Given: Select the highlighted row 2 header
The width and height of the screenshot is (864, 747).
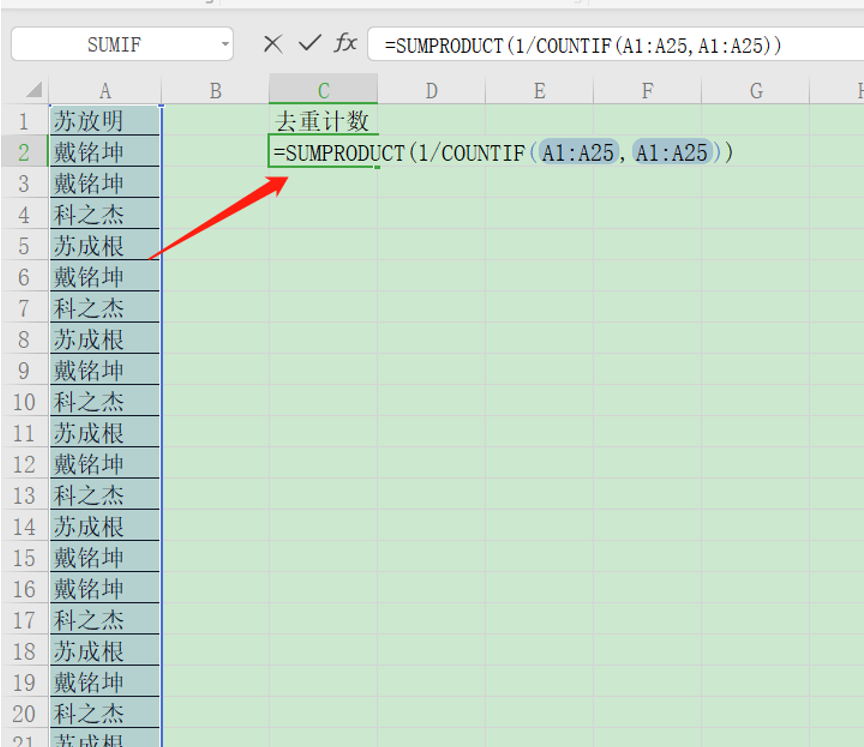Looking at the screenshot, I should pos(24,151).
